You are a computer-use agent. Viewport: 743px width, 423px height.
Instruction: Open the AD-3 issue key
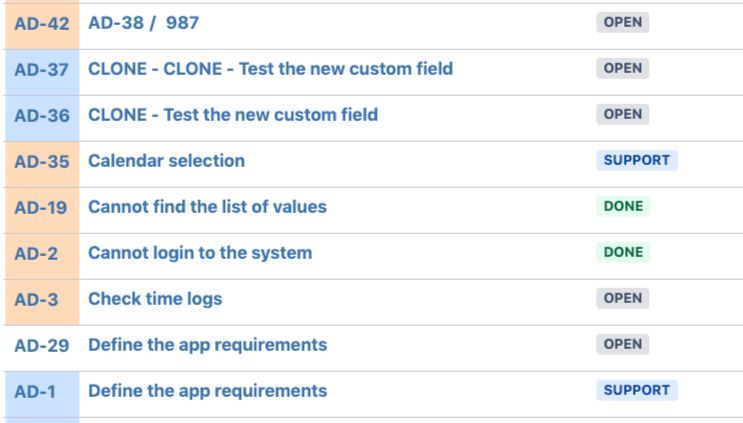coord(36,299)
